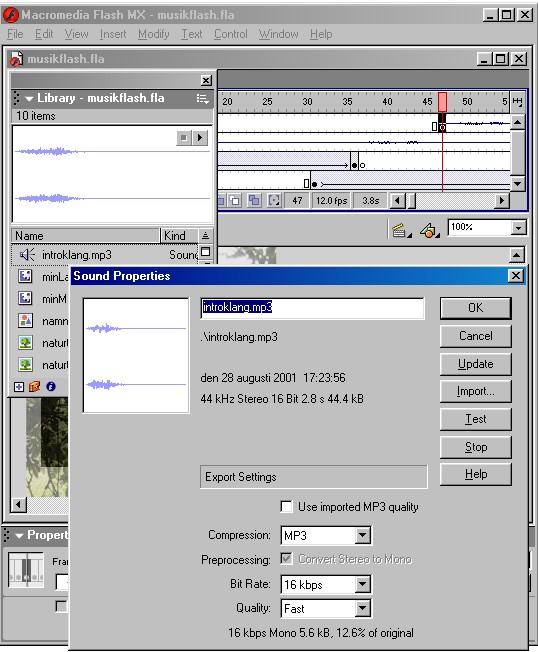Open the Window menu

[x=279, y=34]
